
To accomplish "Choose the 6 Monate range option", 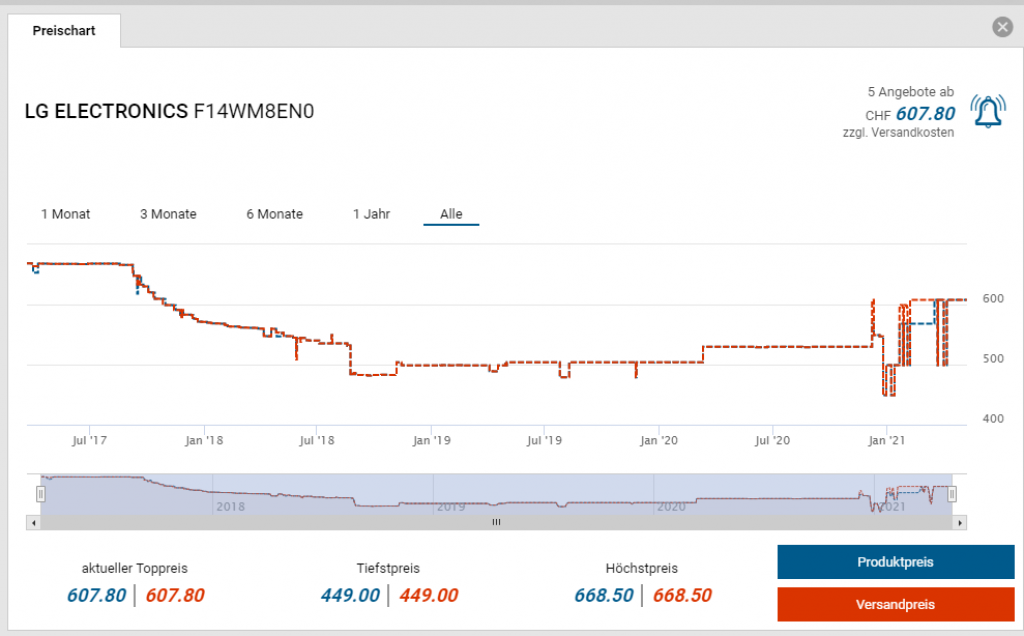I will (x=275, y=214).
